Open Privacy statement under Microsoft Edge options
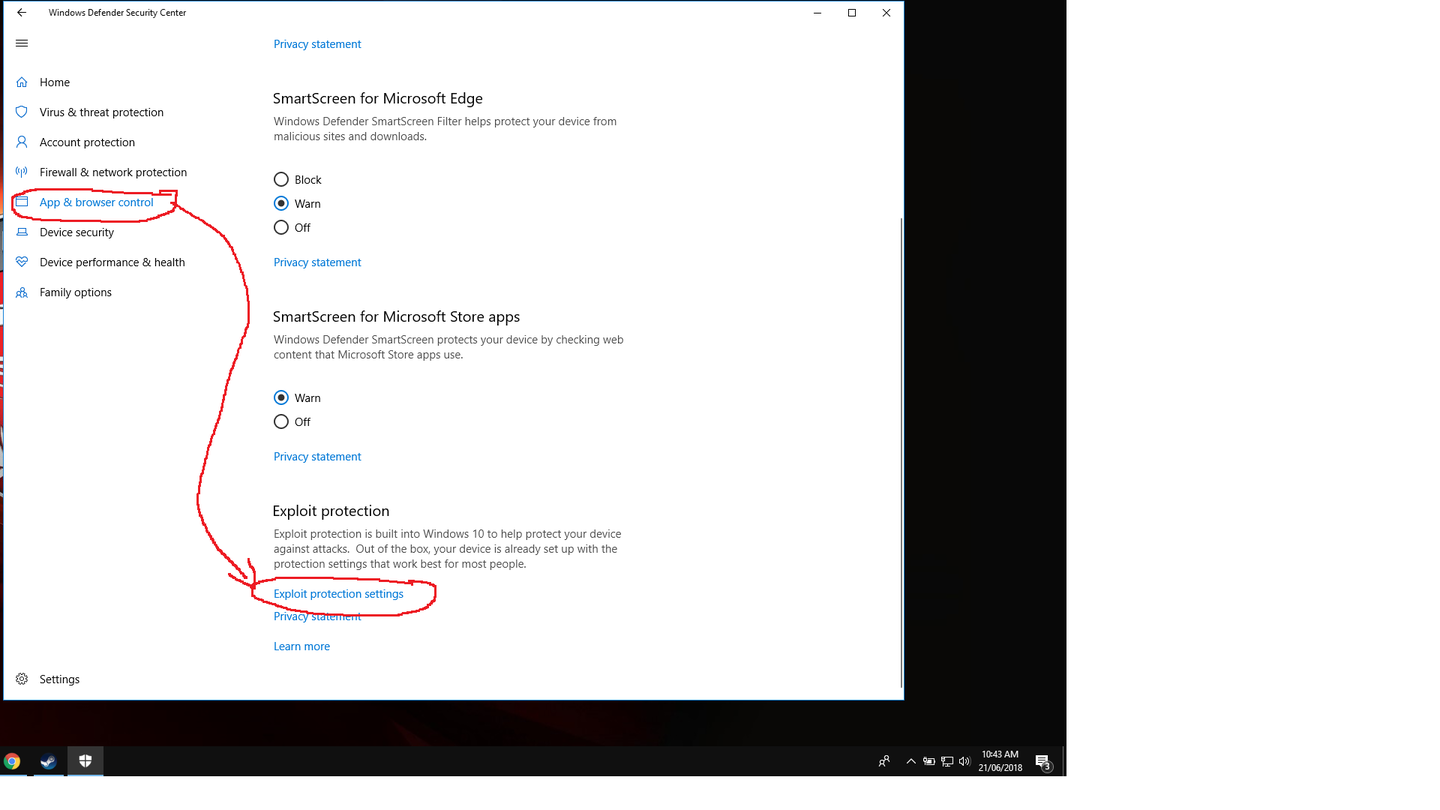Viewport: 1440px width, 810px height. click(x=317, y=262)
